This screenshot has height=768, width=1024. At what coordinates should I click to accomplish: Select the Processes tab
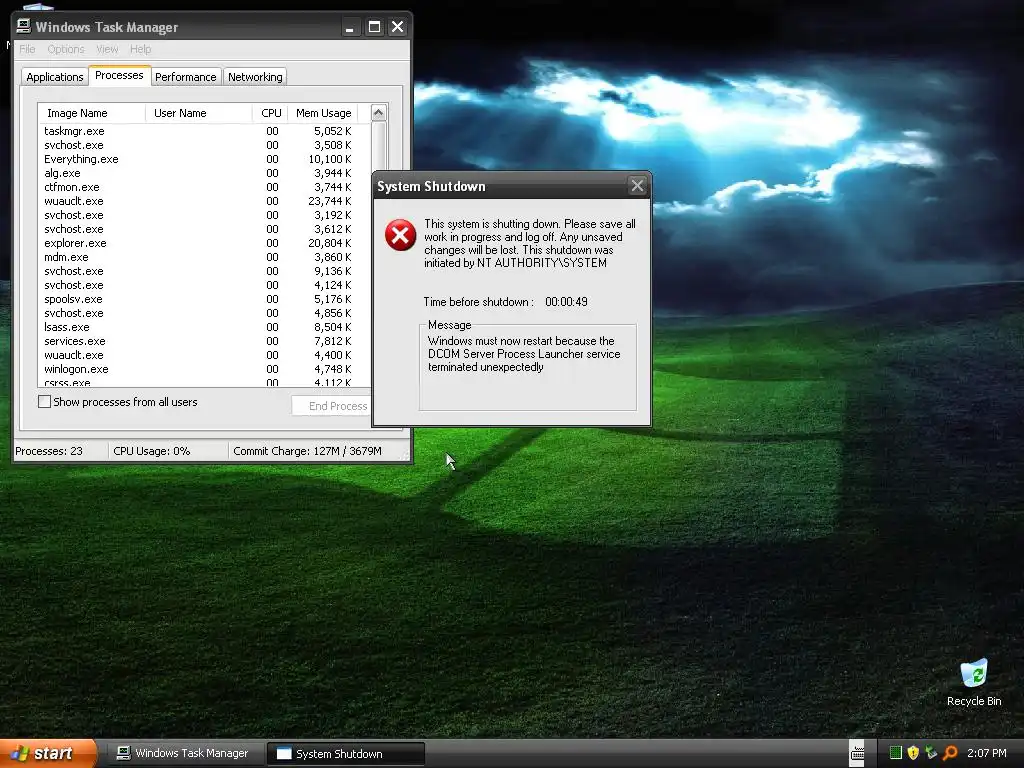coord(119,75)
